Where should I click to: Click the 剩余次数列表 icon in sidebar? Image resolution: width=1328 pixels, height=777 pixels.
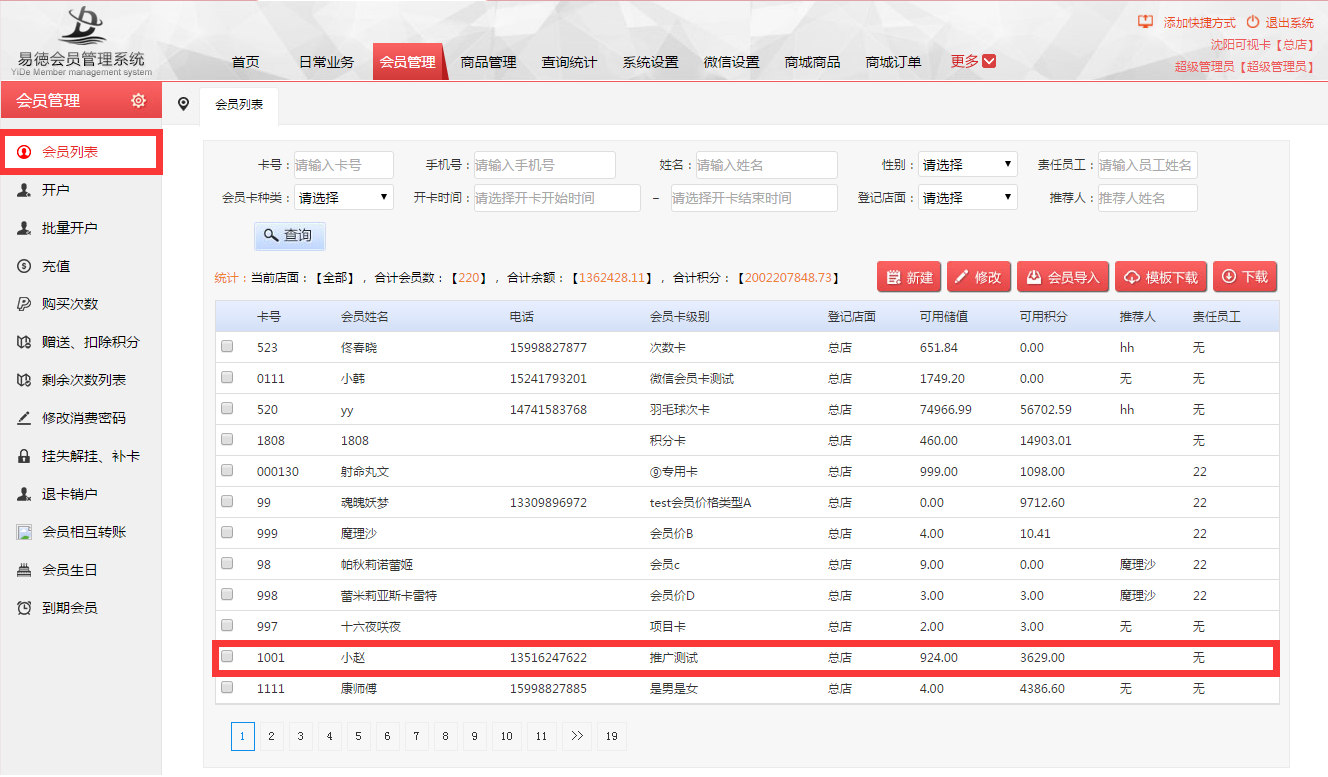click(24, 380)
